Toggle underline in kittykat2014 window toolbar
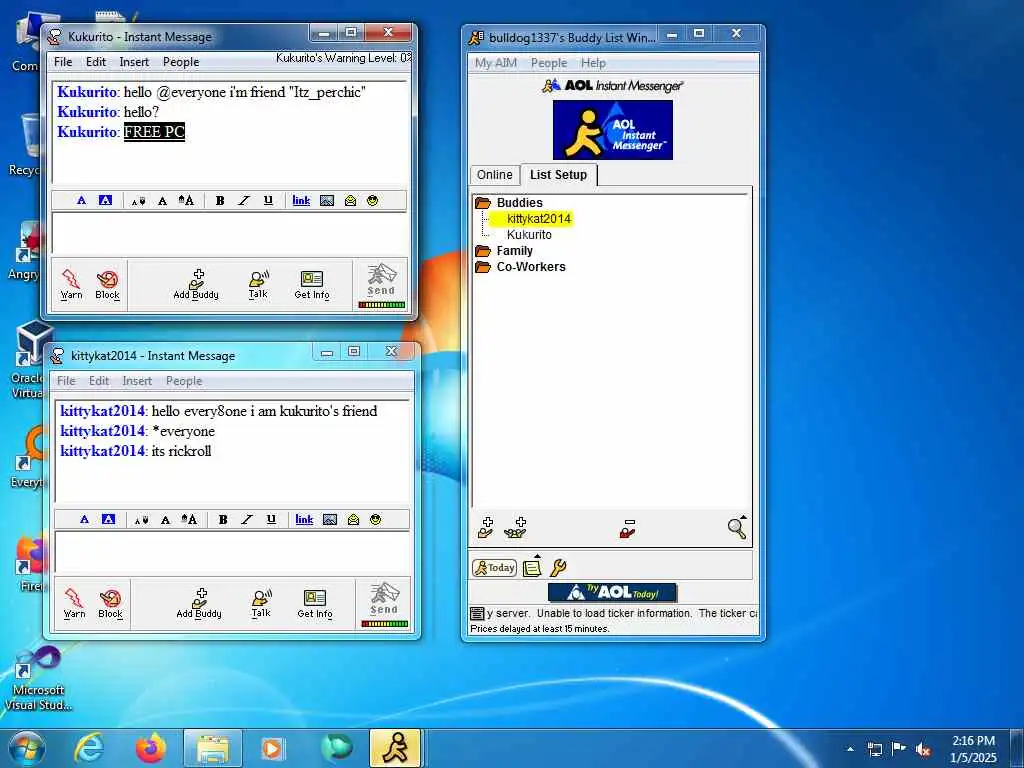Viewport: 1024px width, 768px height. (x=271, y=519)
